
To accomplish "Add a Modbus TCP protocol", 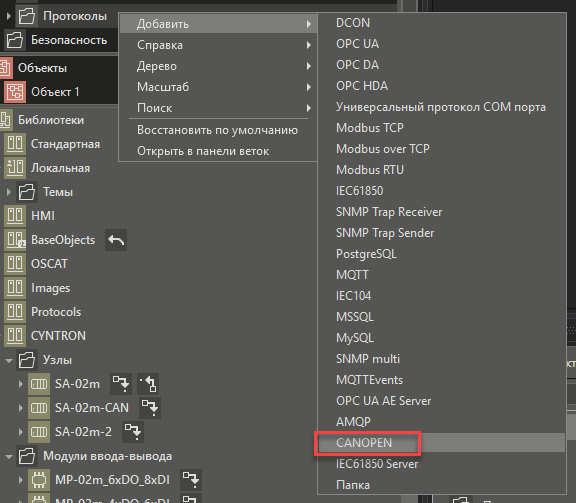I will (x=442, y=128).
